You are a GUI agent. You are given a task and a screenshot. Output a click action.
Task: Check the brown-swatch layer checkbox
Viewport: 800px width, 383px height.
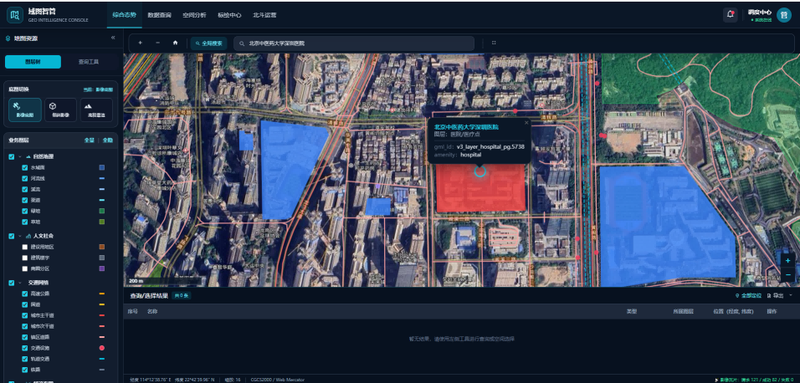pos(24,247)
